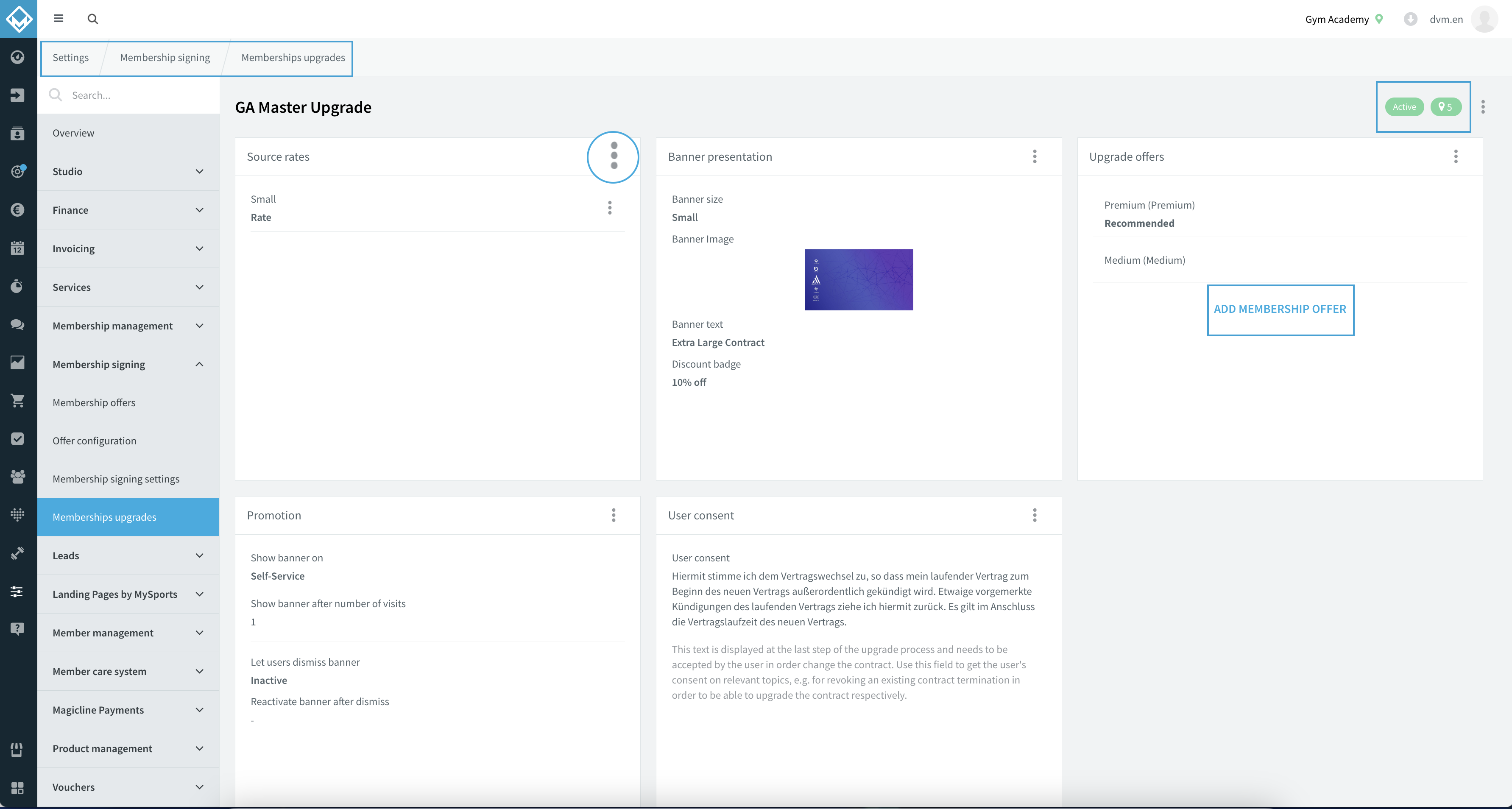Open the dashboard gauge icon in sidebar
Viewport: 1512px width, 809px height.
[18, 57]
